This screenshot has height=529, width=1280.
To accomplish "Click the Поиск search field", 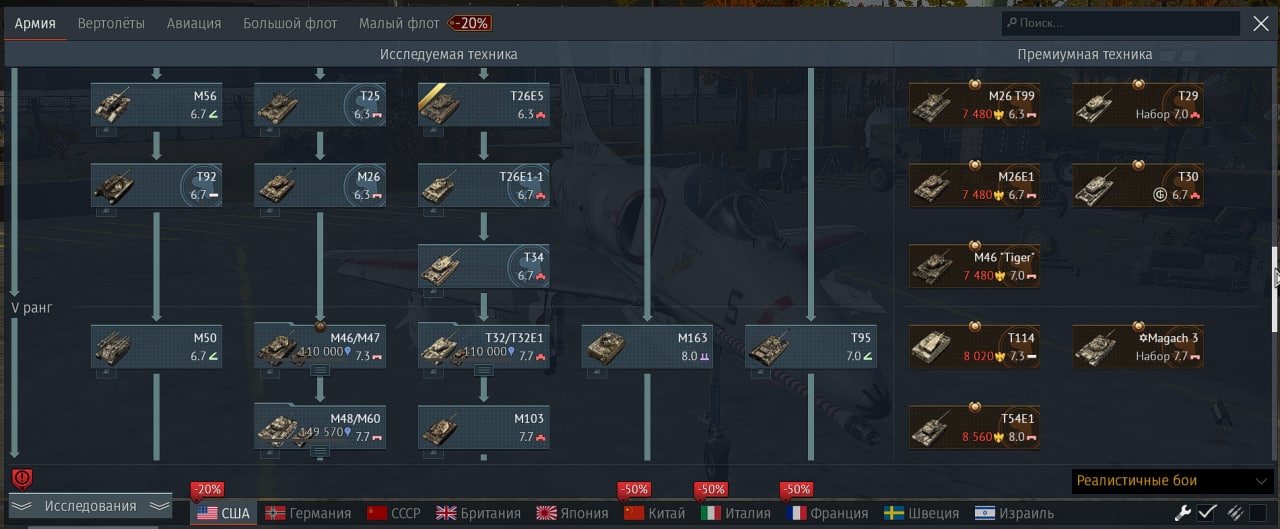I will point(1121,23).
